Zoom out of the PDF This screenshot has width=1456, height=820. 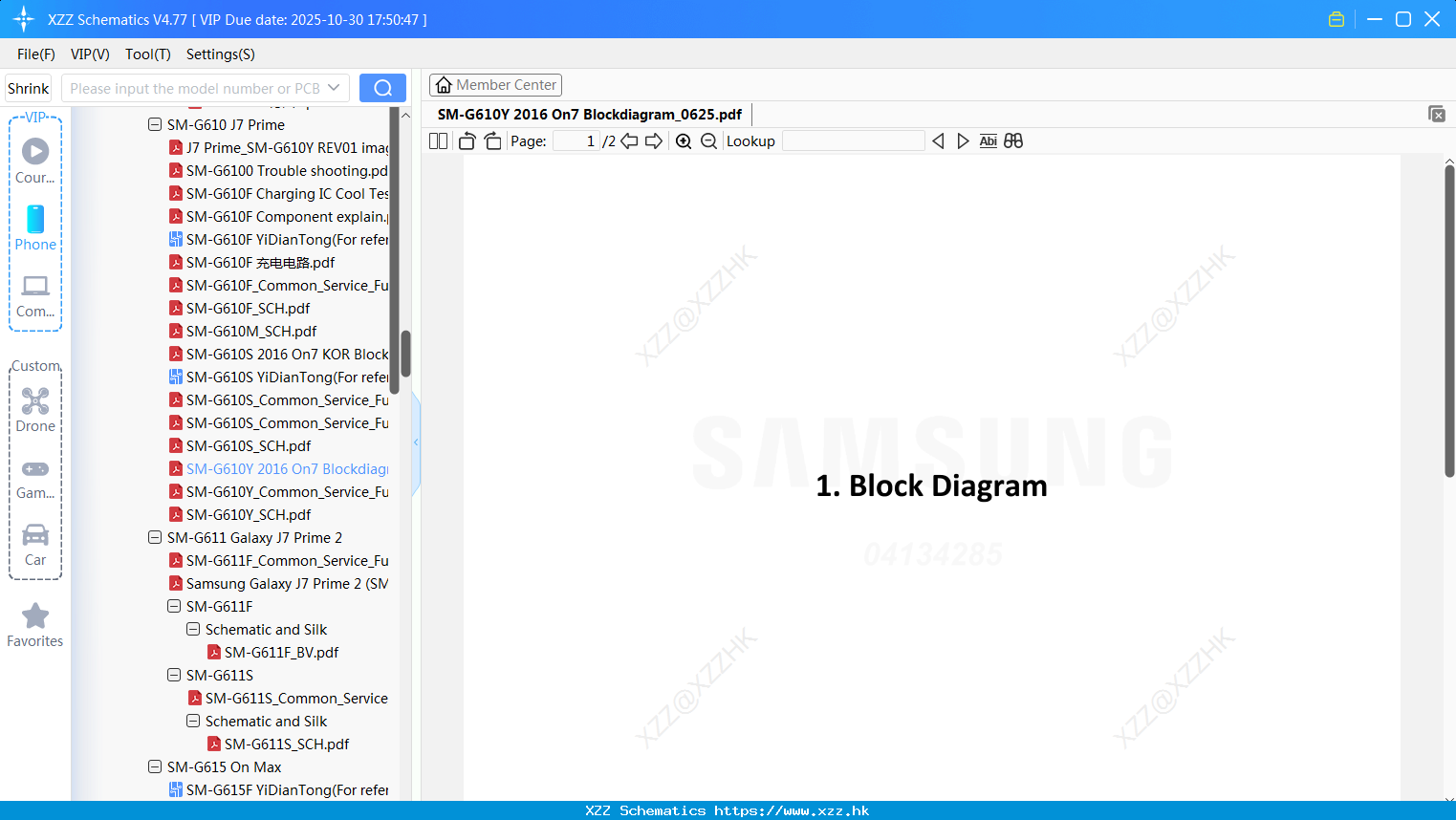[x=708, y=141]
